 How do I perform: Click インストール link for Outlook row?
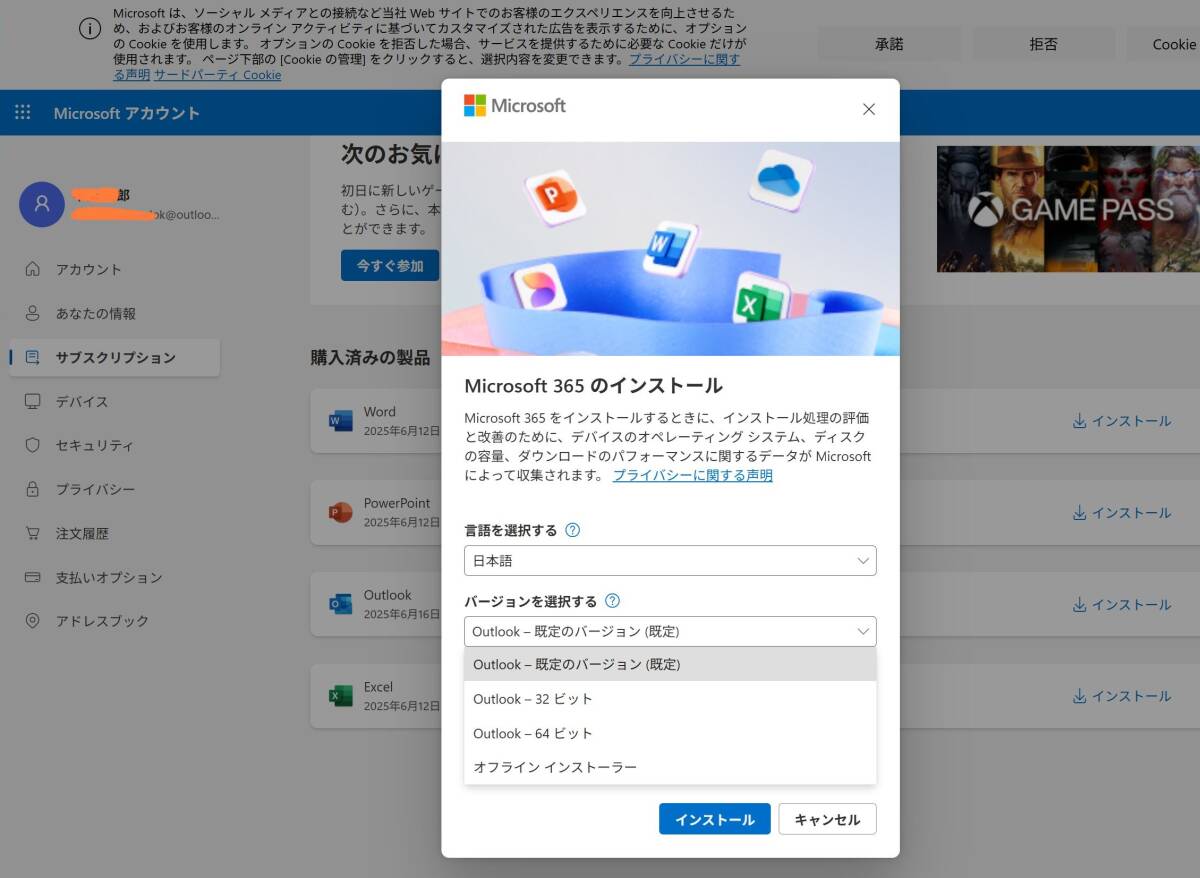click(x=1121, y=604)
